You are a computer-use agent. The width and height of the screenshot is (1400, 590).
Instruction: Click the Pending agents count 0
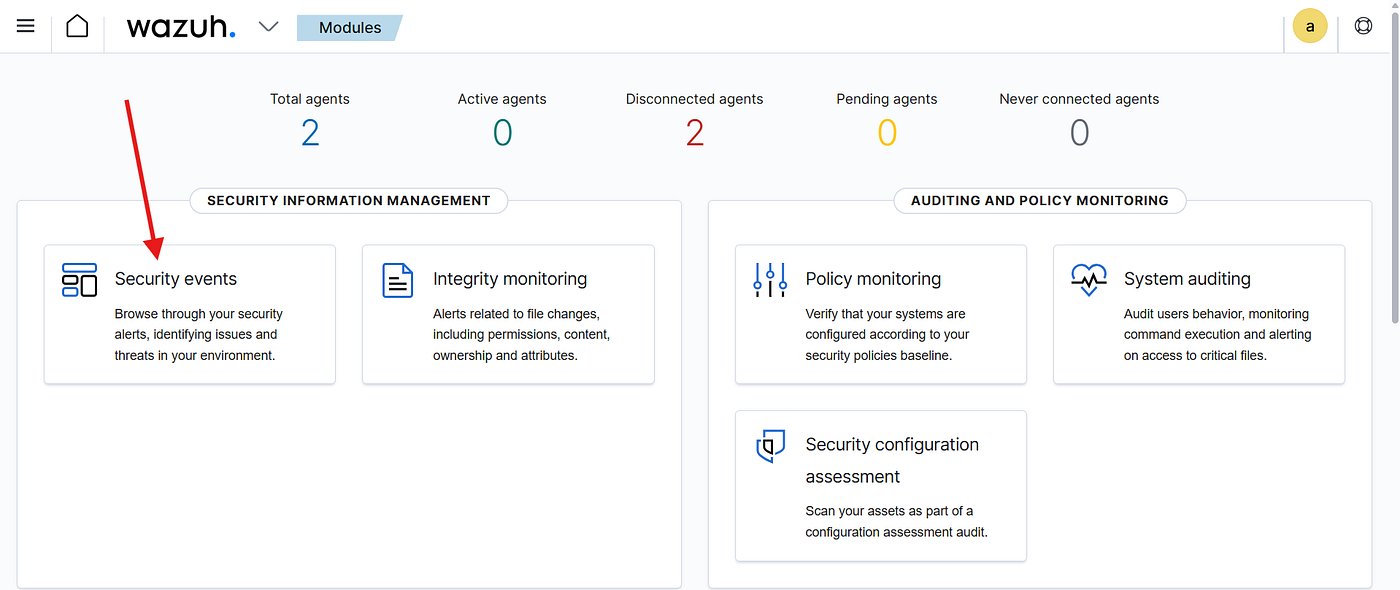pyautogui.click(x=887, y=133)
